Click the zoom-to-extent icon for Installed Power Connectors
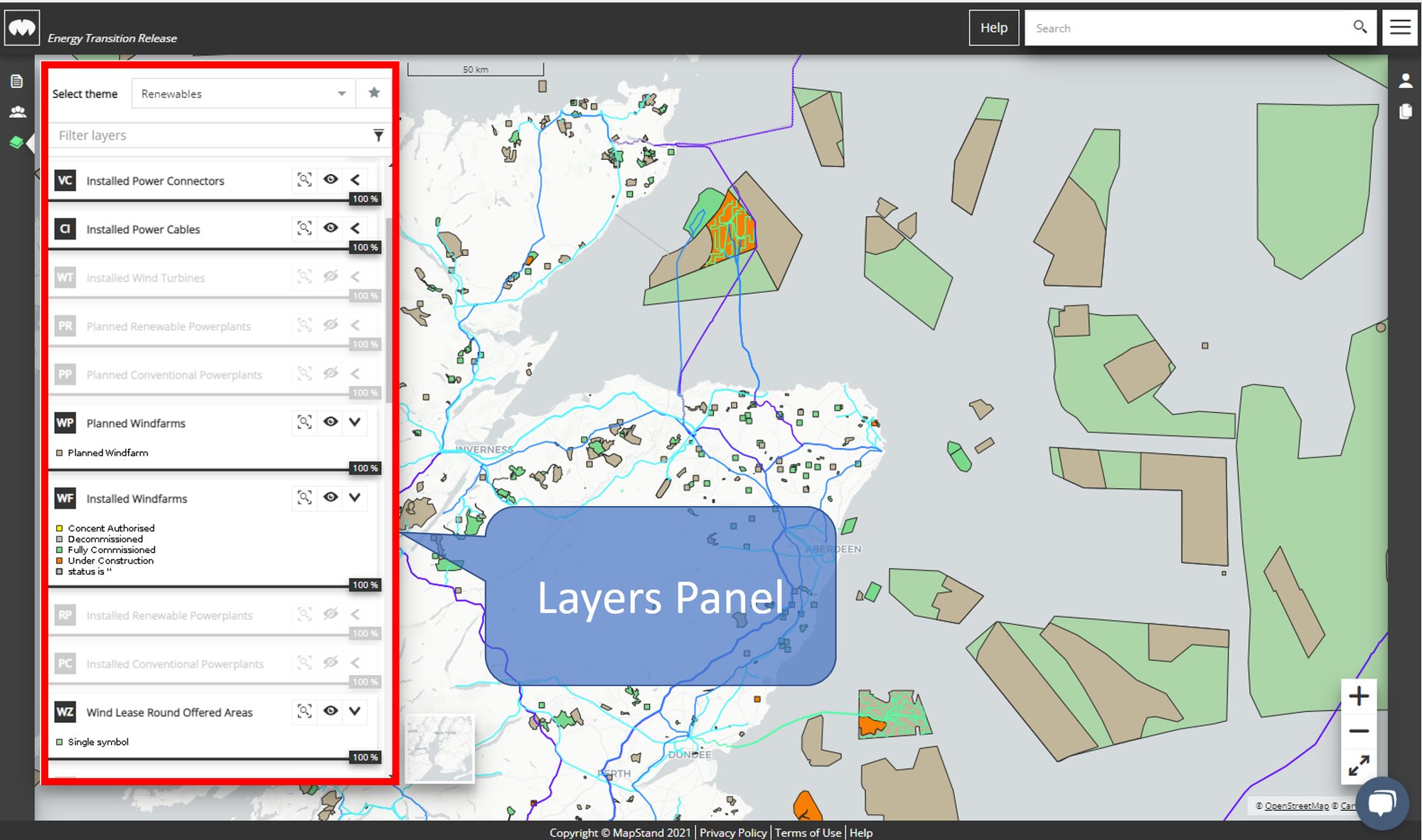The image size is (1422, 840). (306, 181)
